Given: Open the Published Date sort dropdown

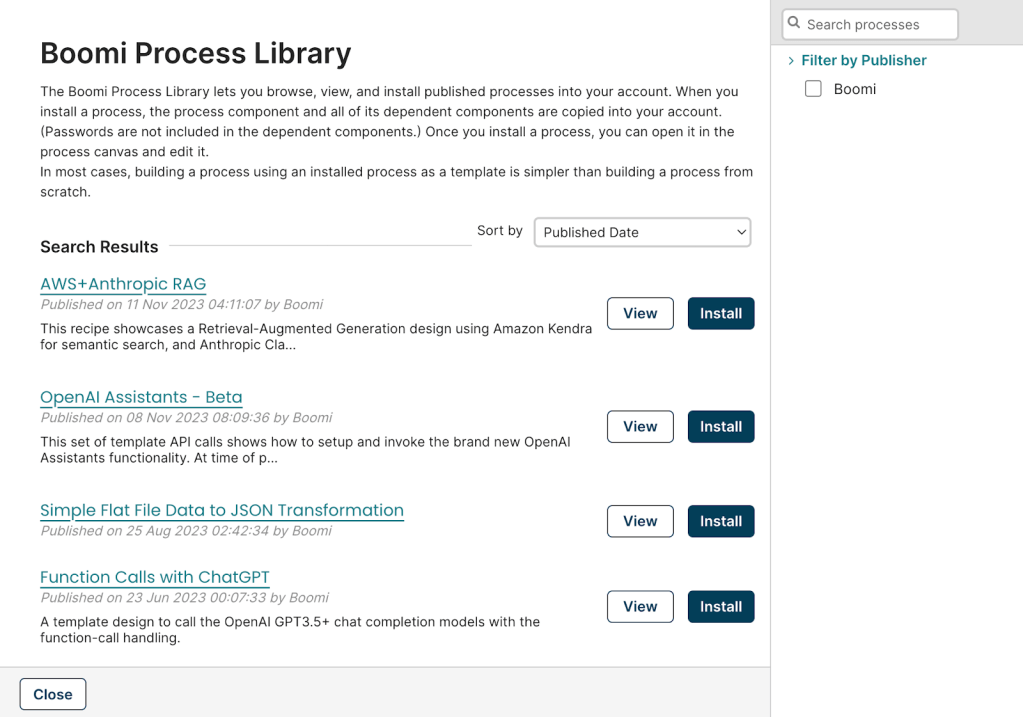Looking at the screenshot, I should 641,232.
